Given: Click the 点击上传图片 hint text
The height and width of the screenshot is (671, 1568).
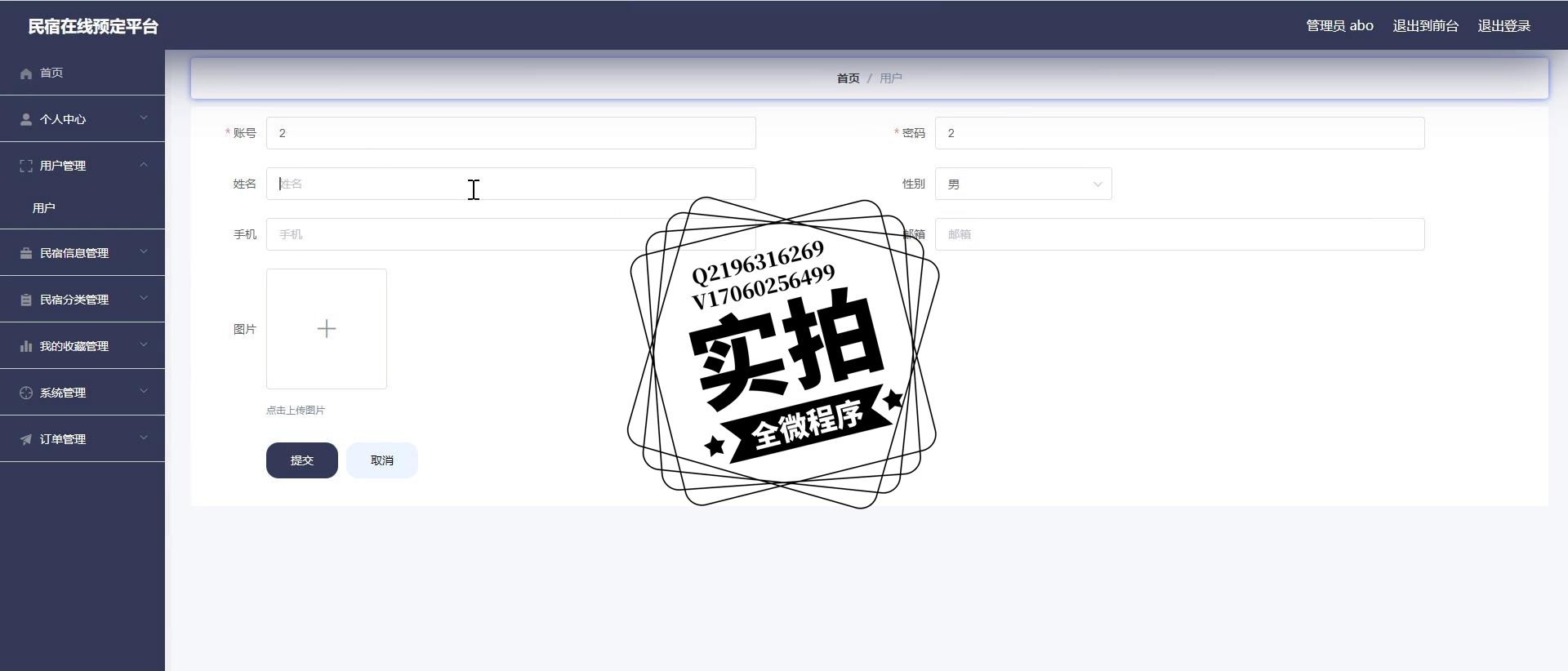Looking at the screenshot, I should 296,411.
